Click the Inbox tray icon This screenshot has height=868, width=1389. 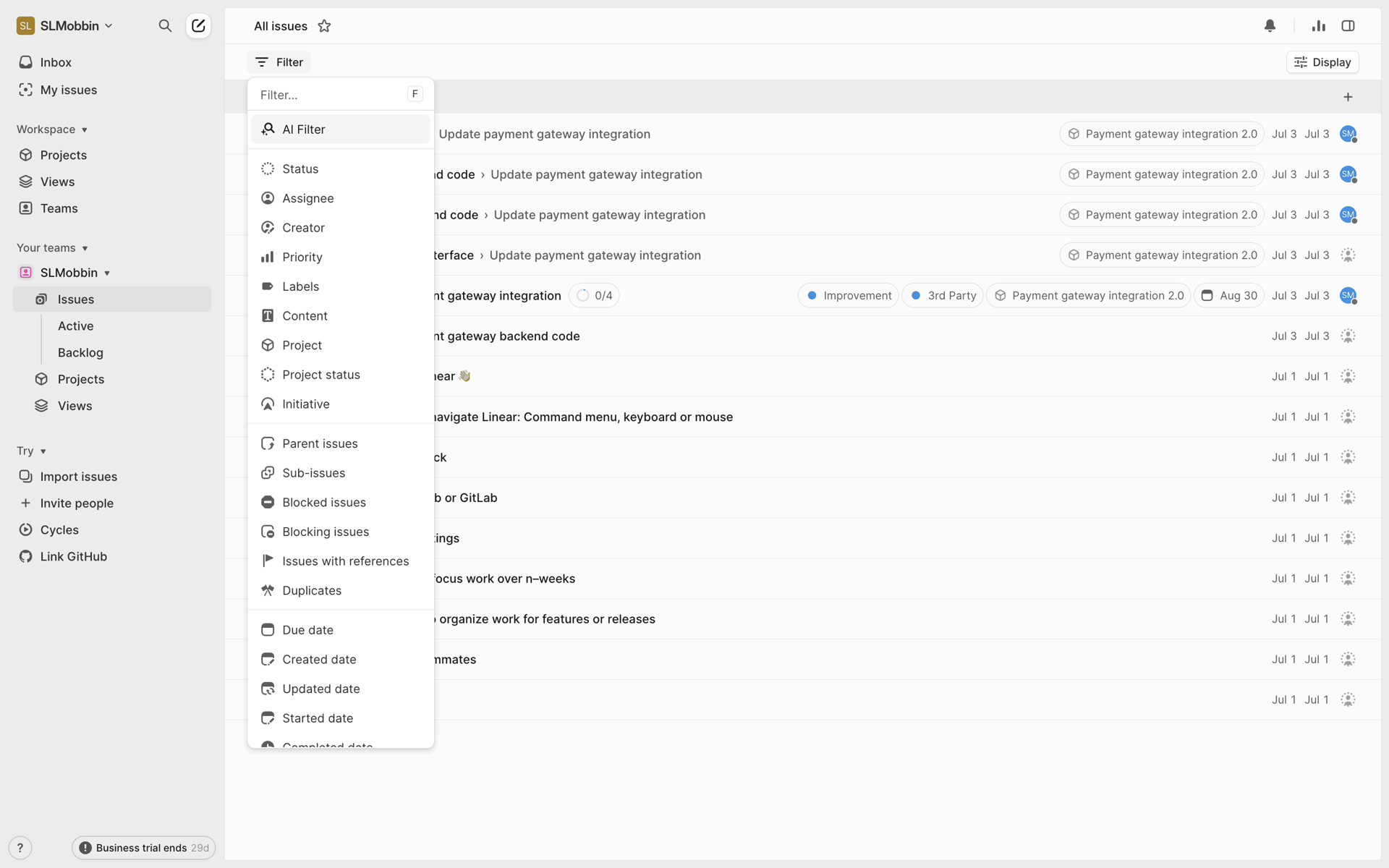(26, 62)
